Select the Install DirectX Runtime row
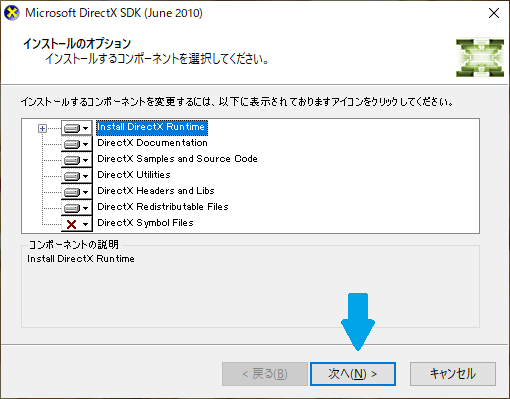The height and width of the screenshot is (399, 510). [152, 127]
